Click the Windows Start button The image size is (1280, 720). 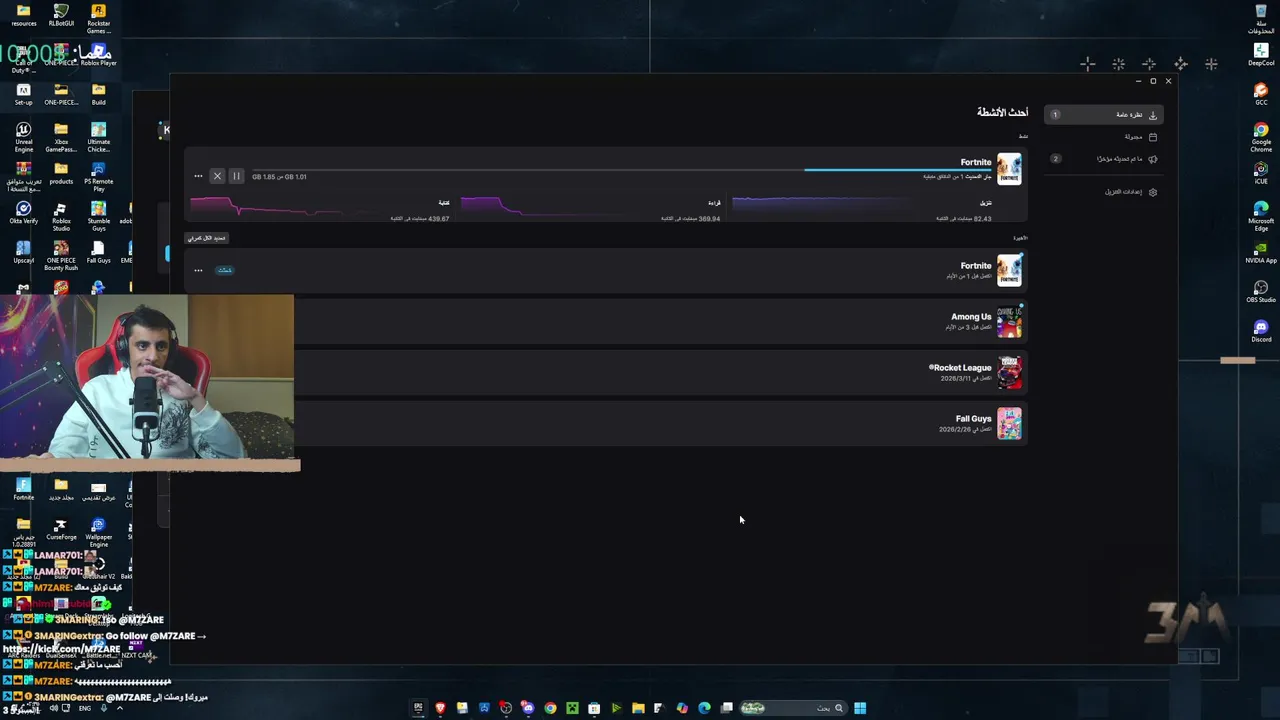click(x=860, y=708)
